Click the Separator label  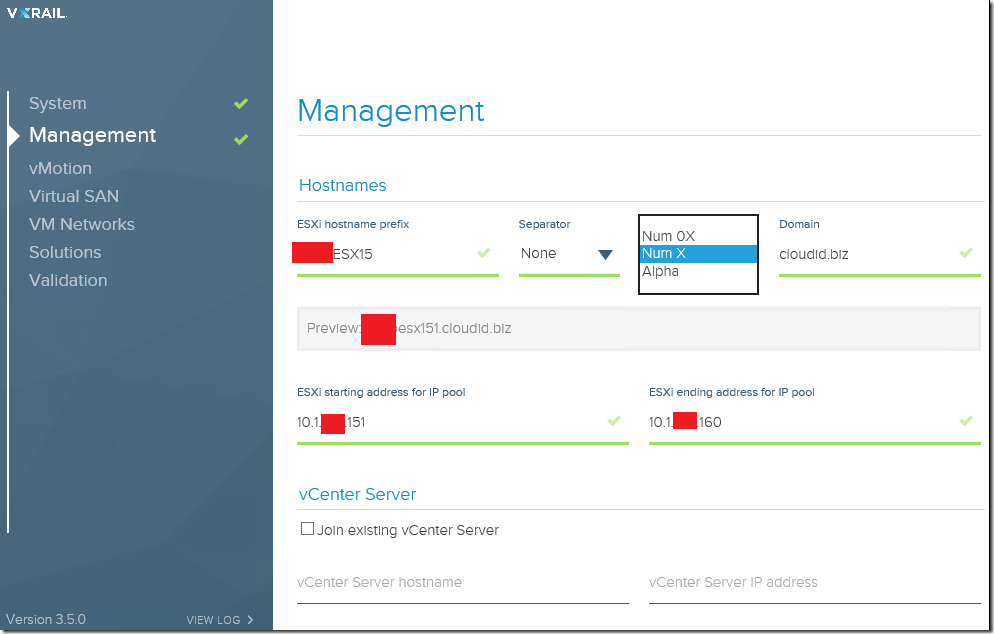pyautogui.click(x=545, y=224)
